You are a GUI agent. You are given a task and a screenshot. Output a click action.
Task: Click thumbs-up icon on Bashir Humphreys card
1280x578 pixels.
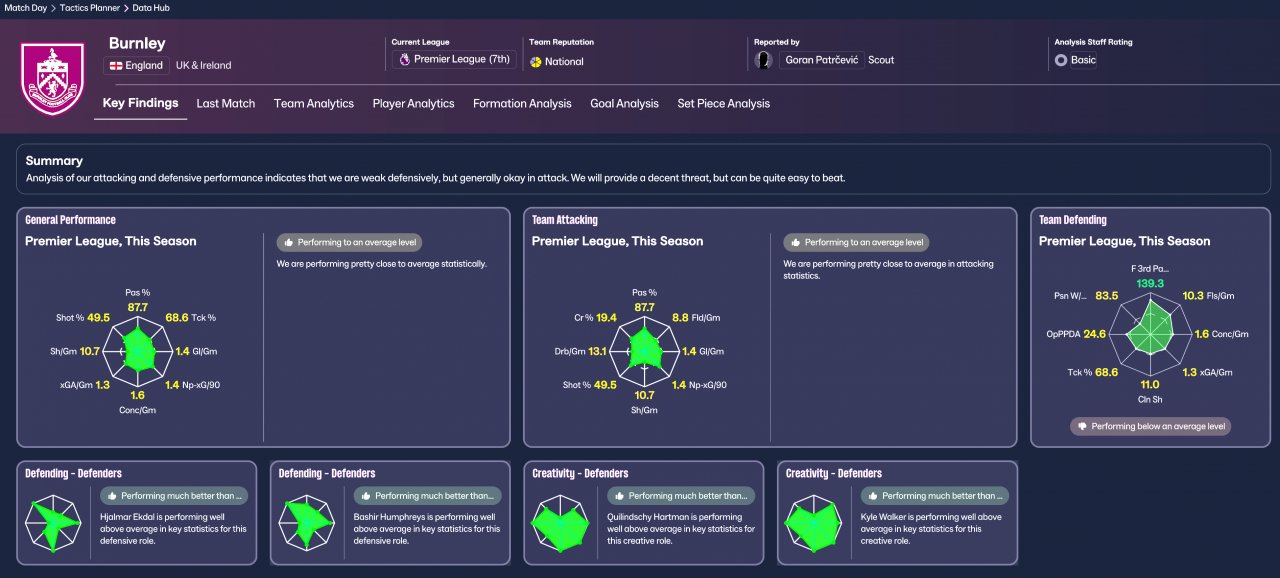tap(366, 495)
